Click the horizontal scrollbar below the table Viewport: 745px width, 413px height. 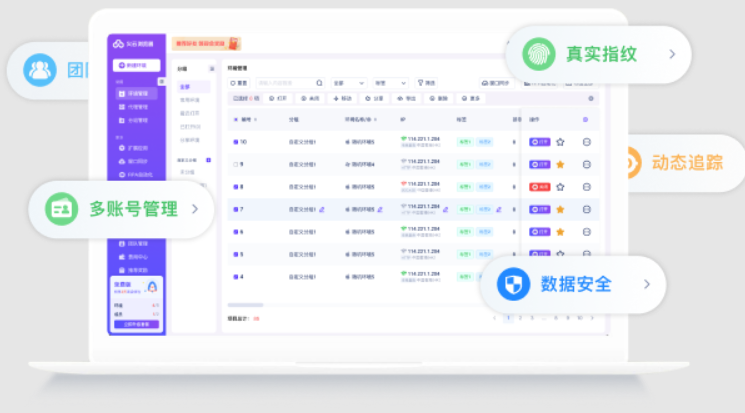coord(246,304)
